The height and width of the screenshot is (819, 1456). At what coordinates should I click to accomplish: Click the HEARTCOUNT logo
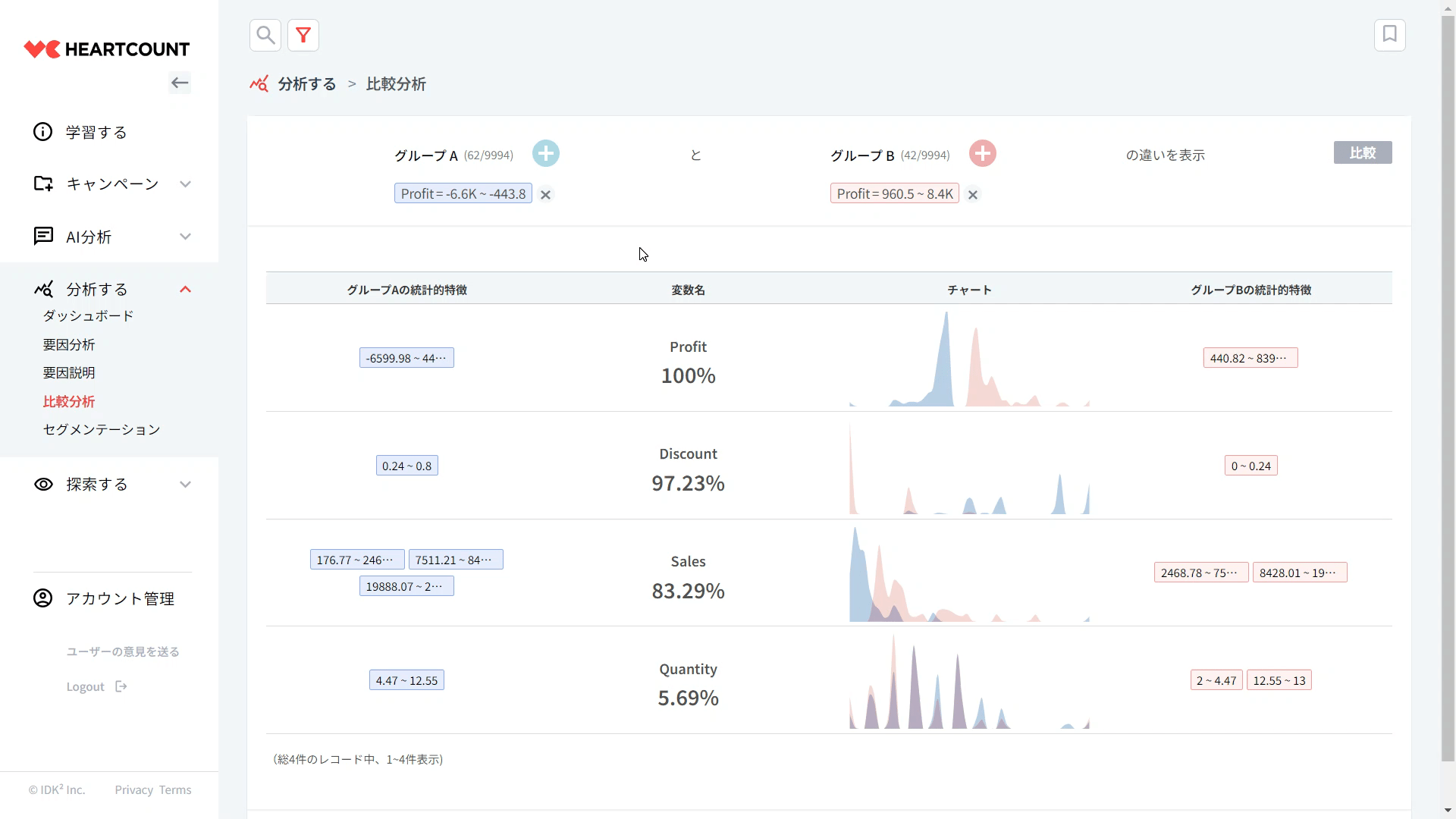pos(107,49)
